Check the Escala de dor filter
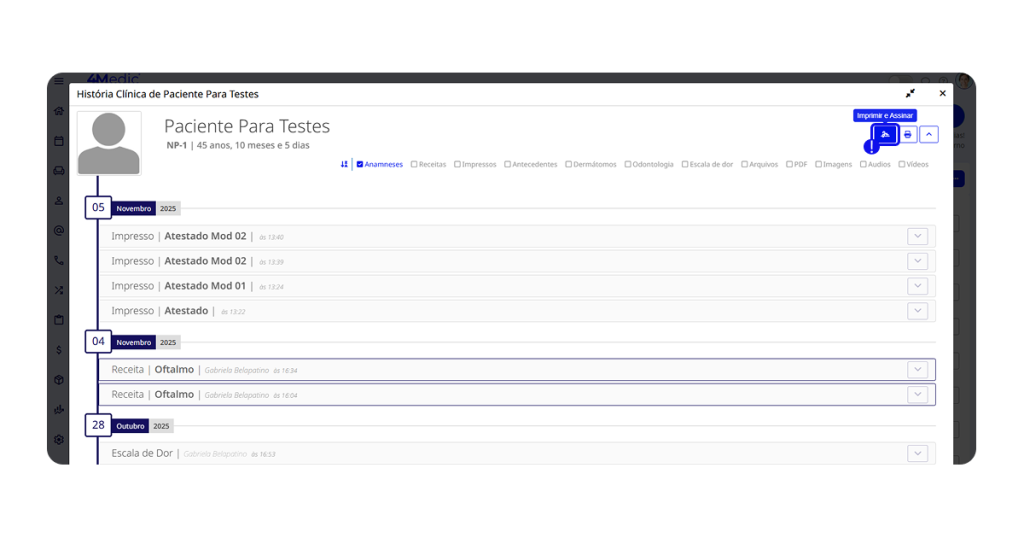Image resolution: width=1024 pixels, height=538 pixels. tap(685, 164)
